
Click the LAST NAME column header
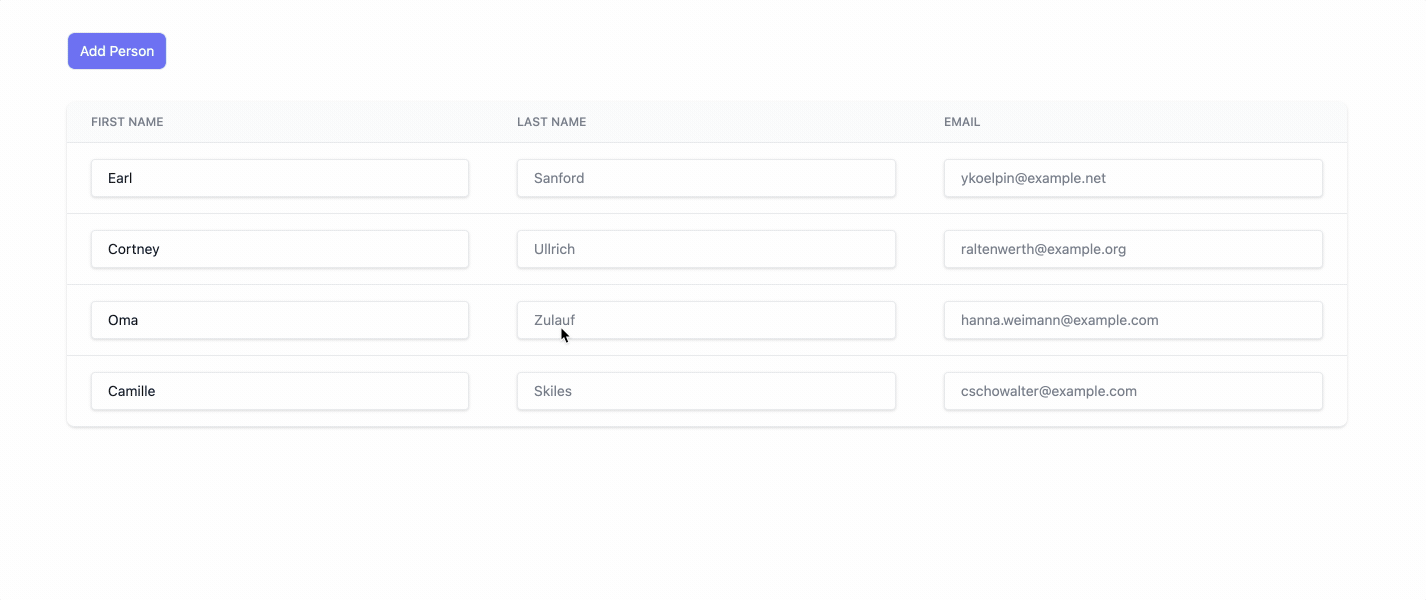click(x=551, y=122)
